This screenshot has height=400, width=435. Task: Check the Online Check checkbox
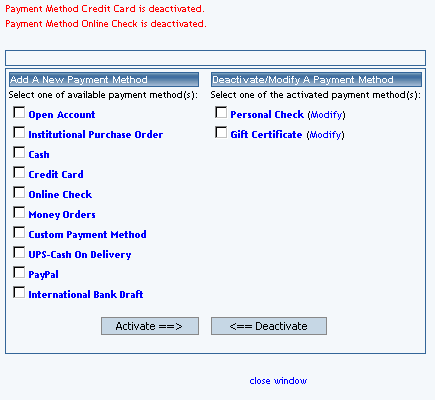click(19, 192)
